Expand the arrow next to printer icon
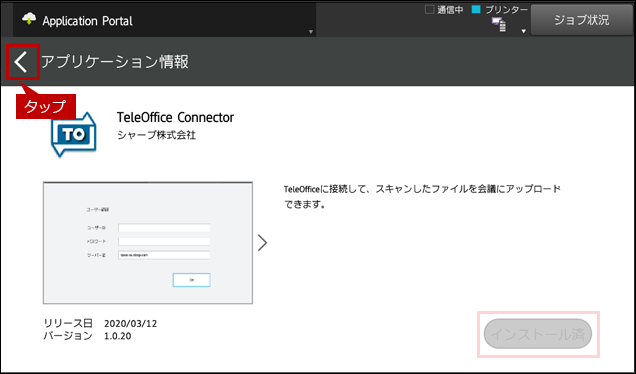 pos(524,31)
